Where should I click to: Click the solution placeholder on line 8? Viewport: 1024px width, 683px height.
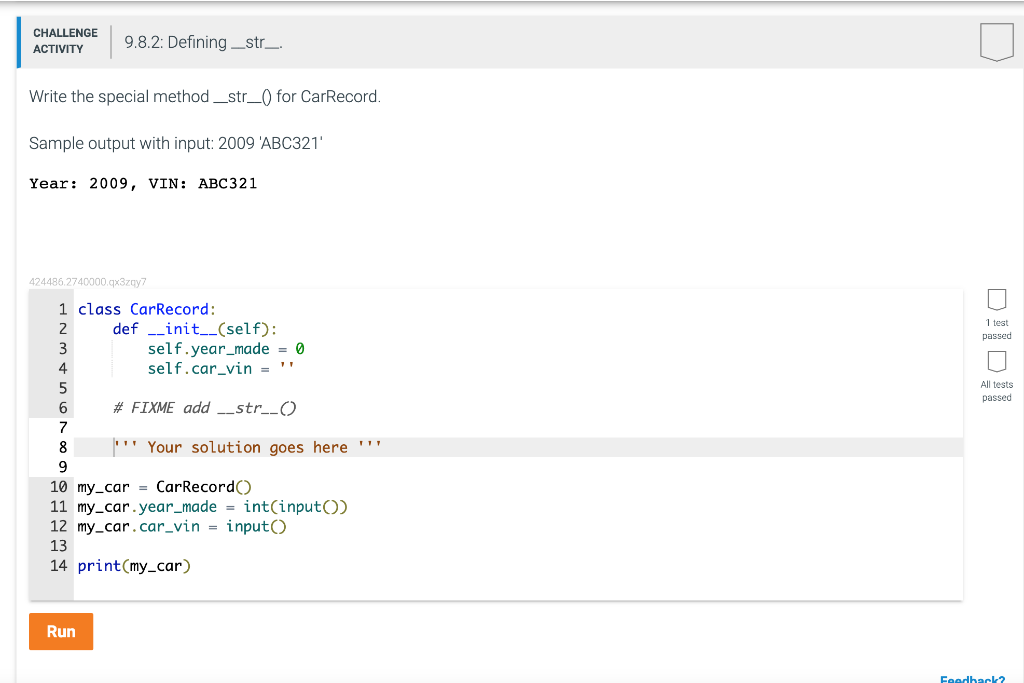pos(246,447)
